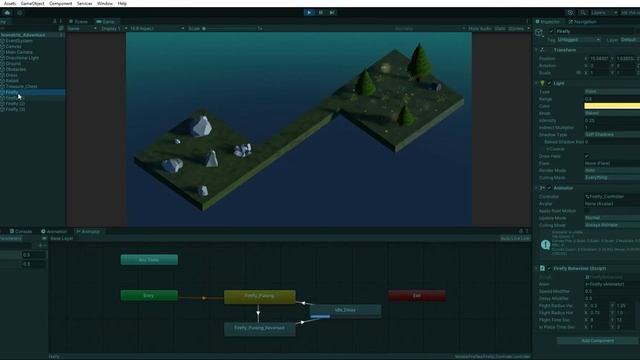Click the Exit node in Animator
Image resolution: width=640 pixels, height=360 pixels.
[417, 296]
